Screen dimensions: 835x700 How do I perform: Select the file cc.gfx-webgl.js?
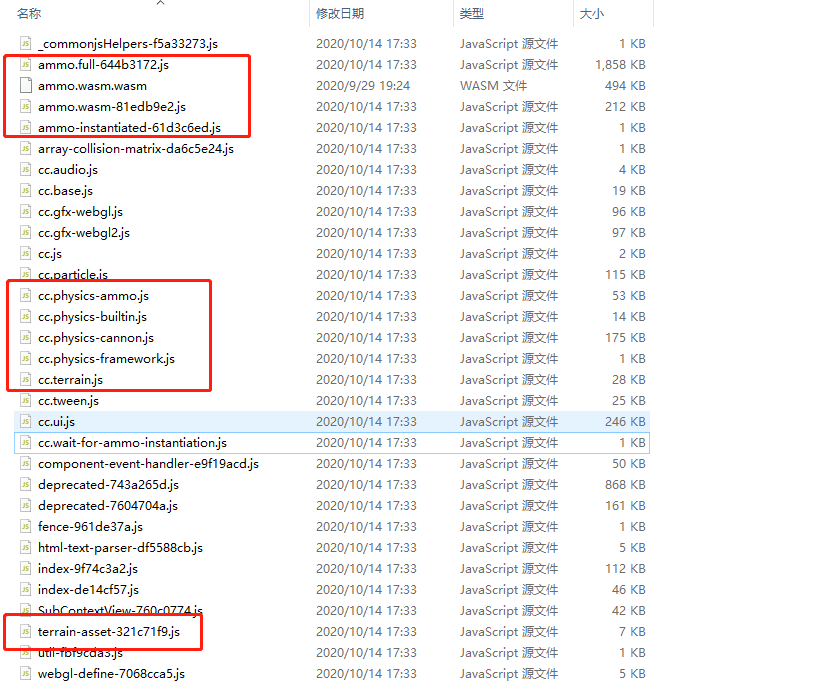(80, 212)
